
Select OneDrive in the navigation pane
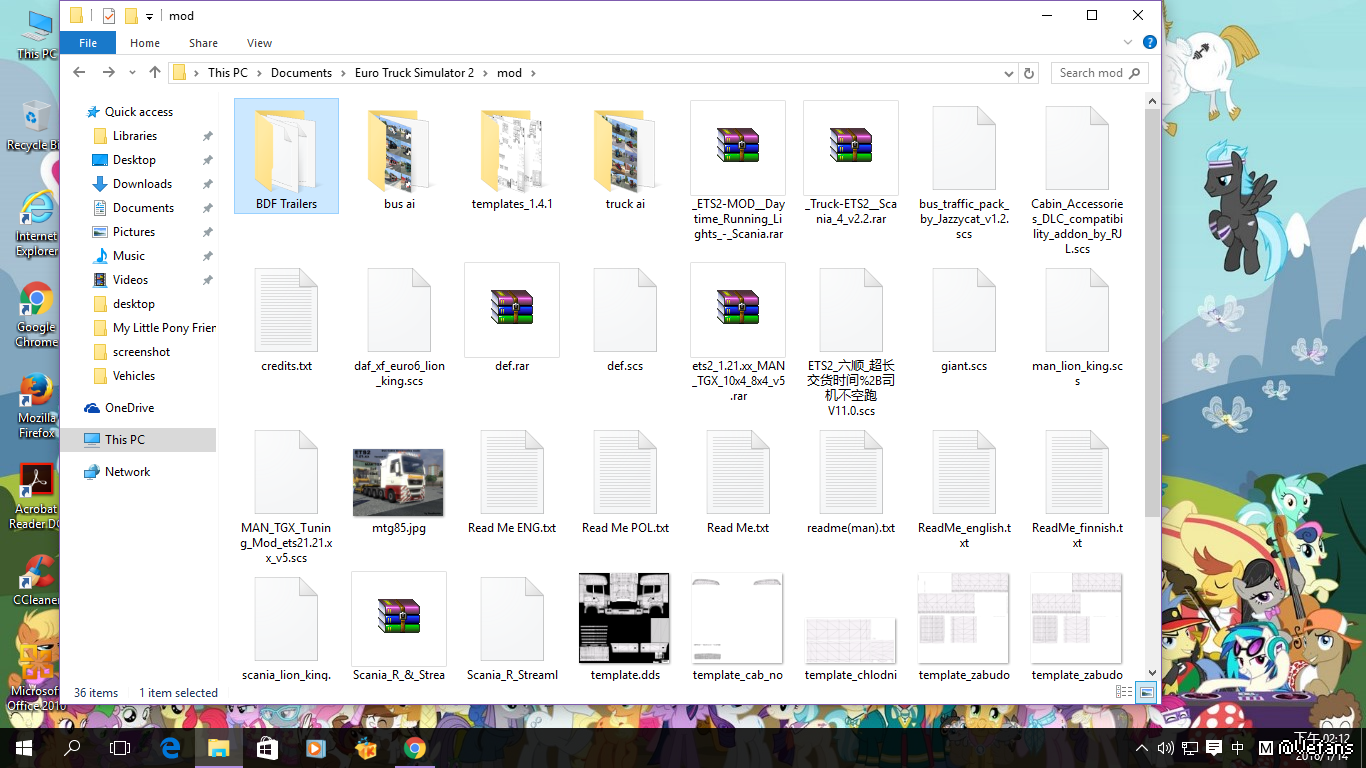coord(129,408)
